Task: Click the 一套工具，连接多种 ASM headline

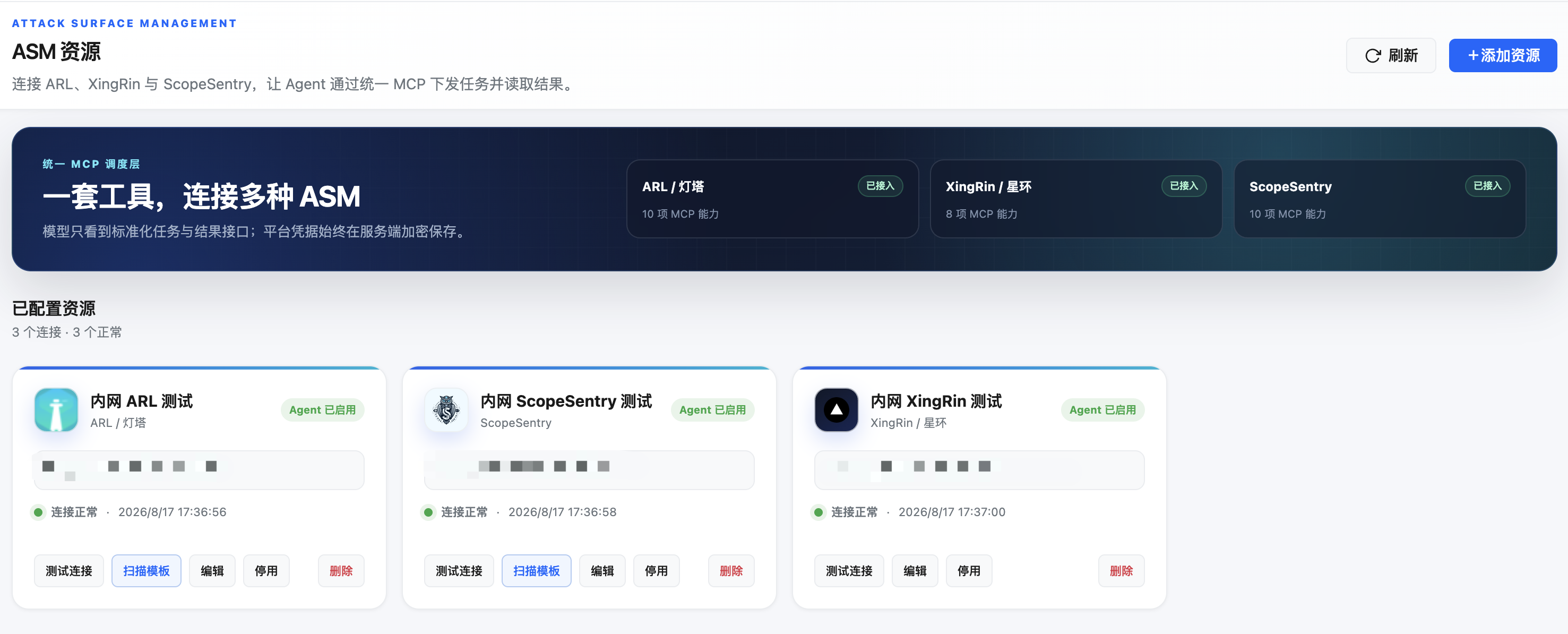Action: [202, 196]
